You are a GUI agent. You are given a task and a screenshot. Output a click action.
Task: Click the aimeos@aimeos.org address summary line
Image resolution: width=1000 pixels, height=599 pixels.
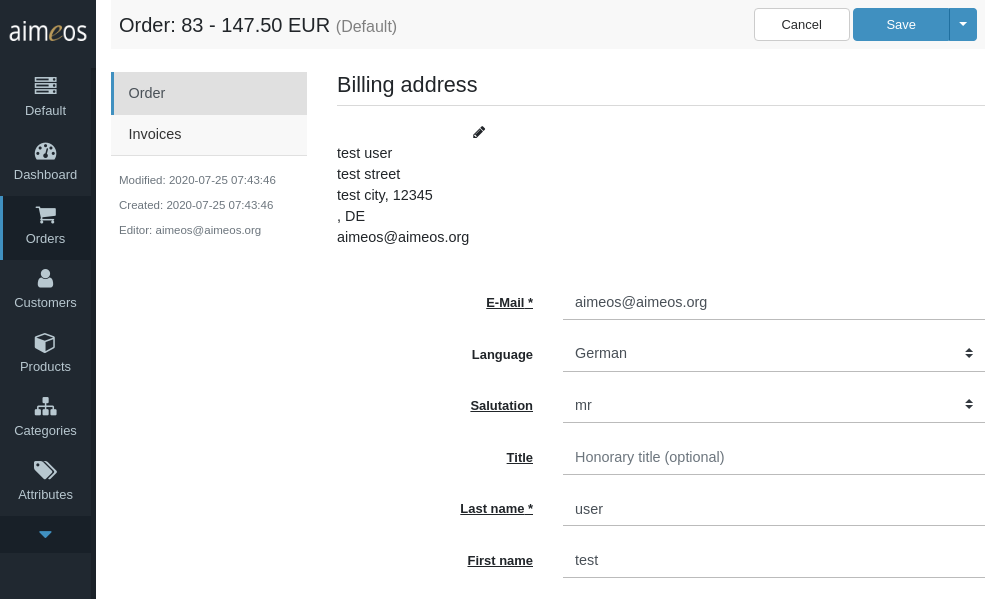(403, 237)
